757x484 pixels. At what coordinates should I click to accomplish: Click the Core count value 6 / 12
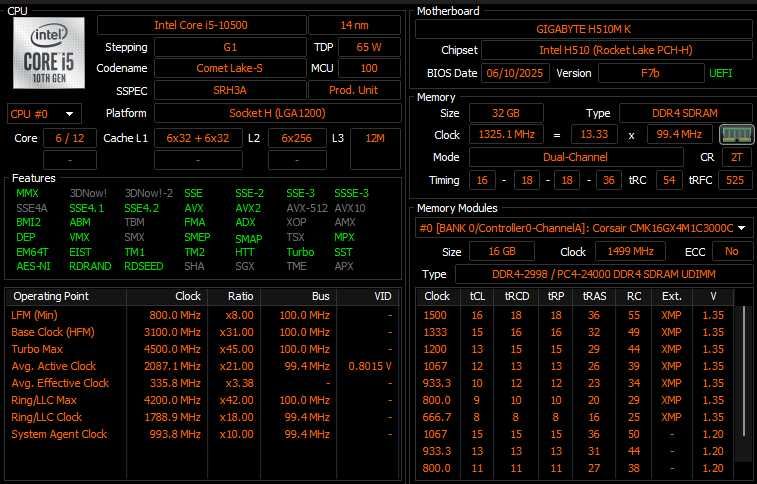70,138
